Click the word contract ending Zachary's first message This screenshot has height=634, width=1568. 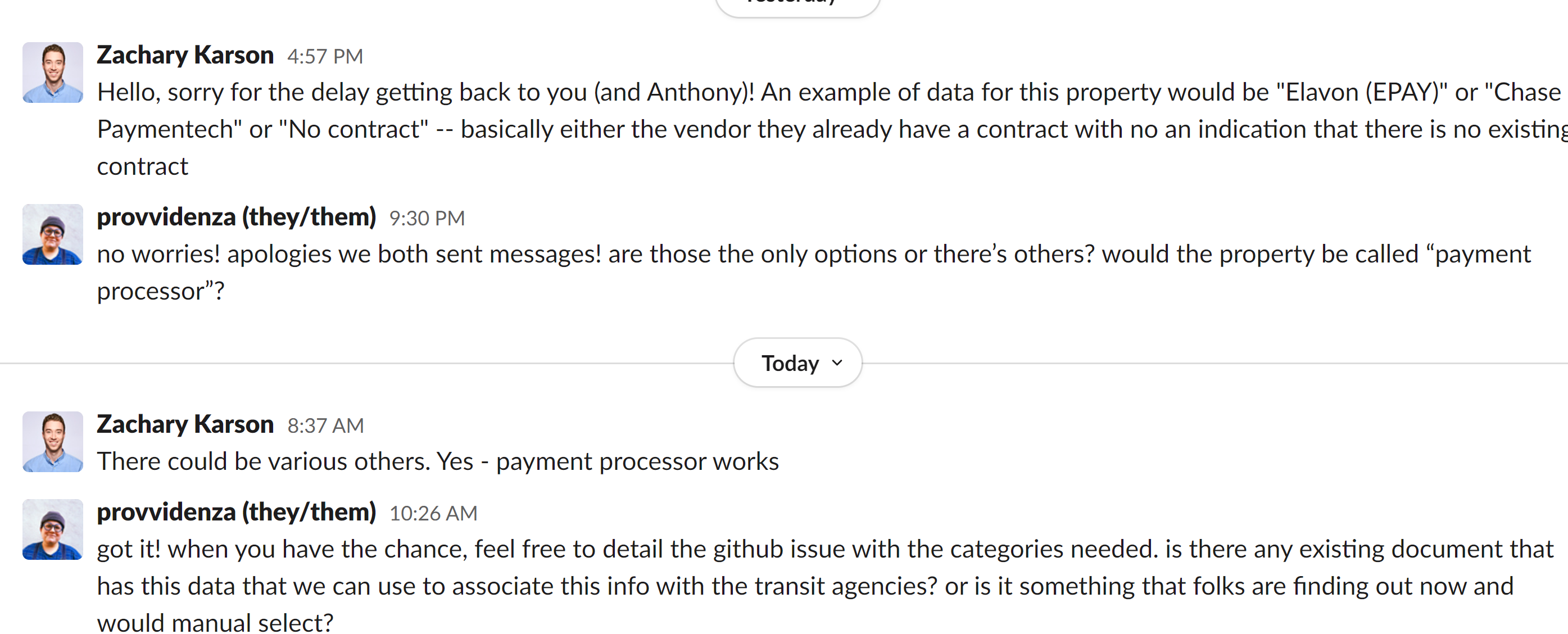click(x=142, y=166)
